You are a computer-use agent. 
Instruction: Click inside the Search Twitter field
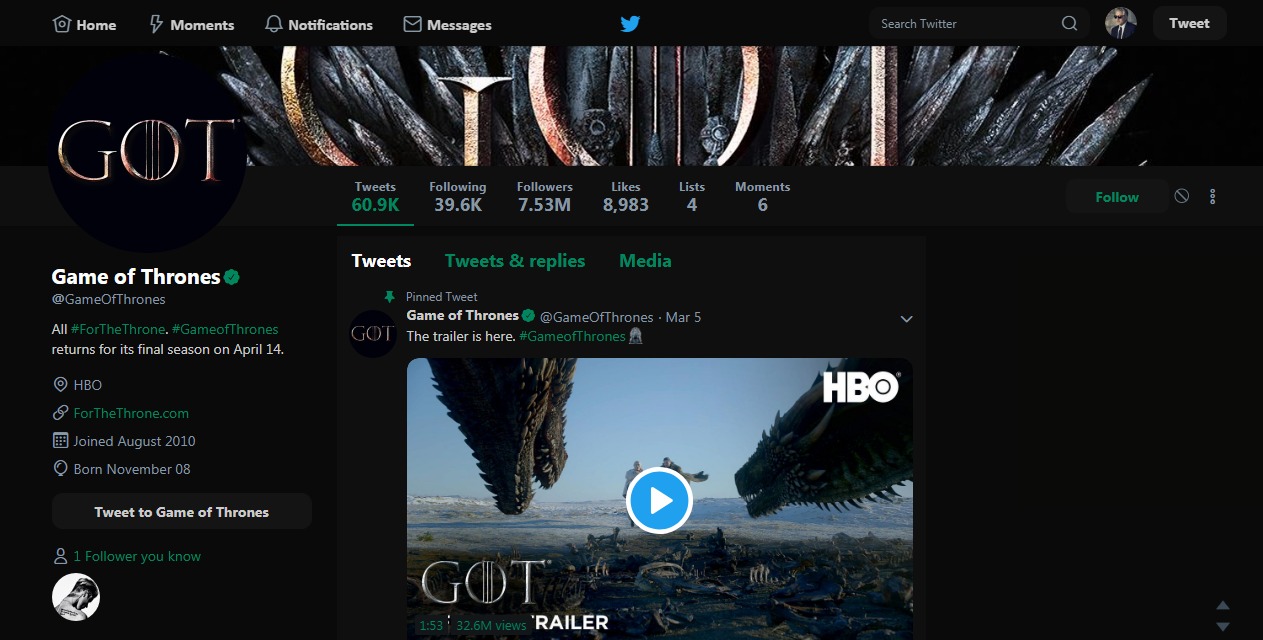950,23
